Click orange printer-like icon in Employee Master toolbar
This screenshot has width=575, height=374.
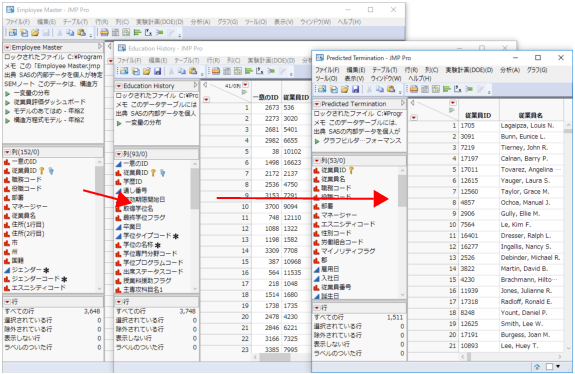(105, 33)
